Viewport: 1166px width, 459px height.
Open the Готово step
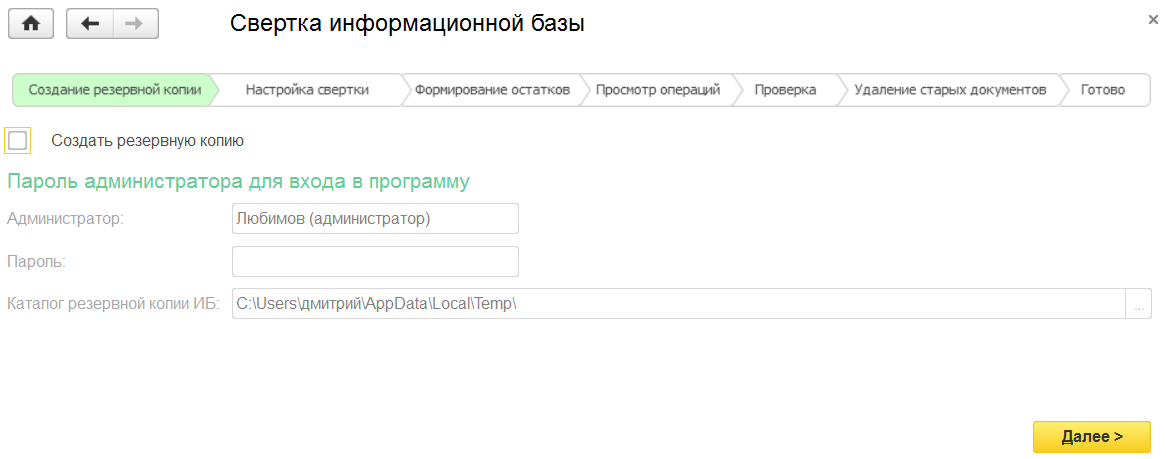pos(1102,90)
